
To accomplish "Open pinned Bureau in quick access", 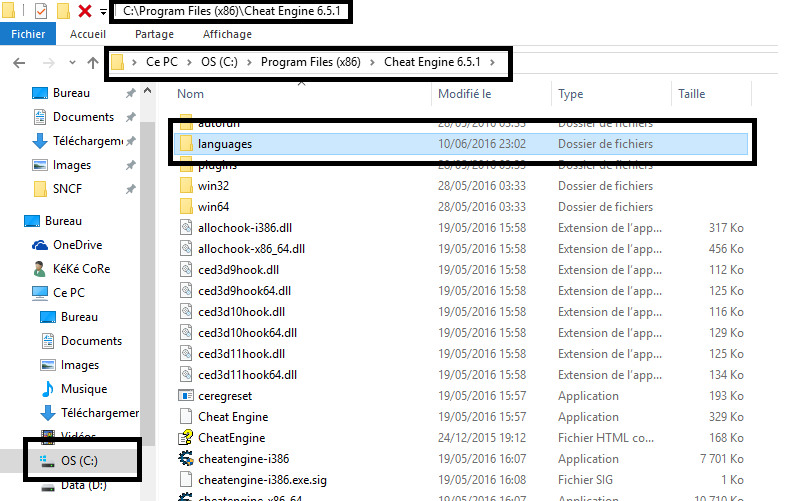I will point(71,93).
